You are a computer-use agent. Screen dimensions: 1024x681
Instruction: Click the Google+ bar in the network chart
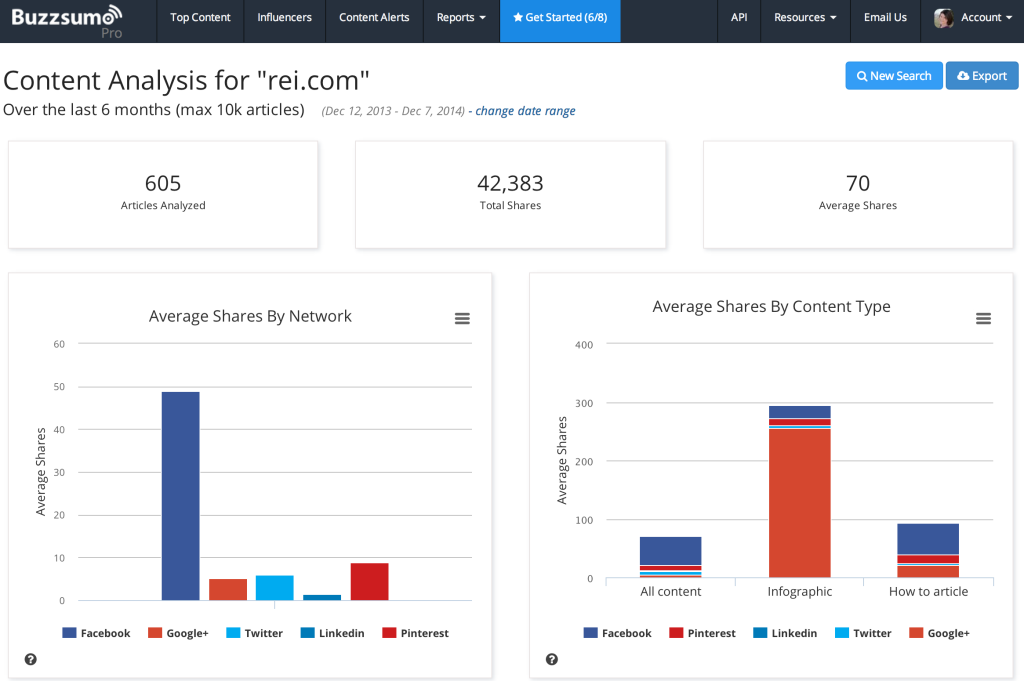point(228,590)
